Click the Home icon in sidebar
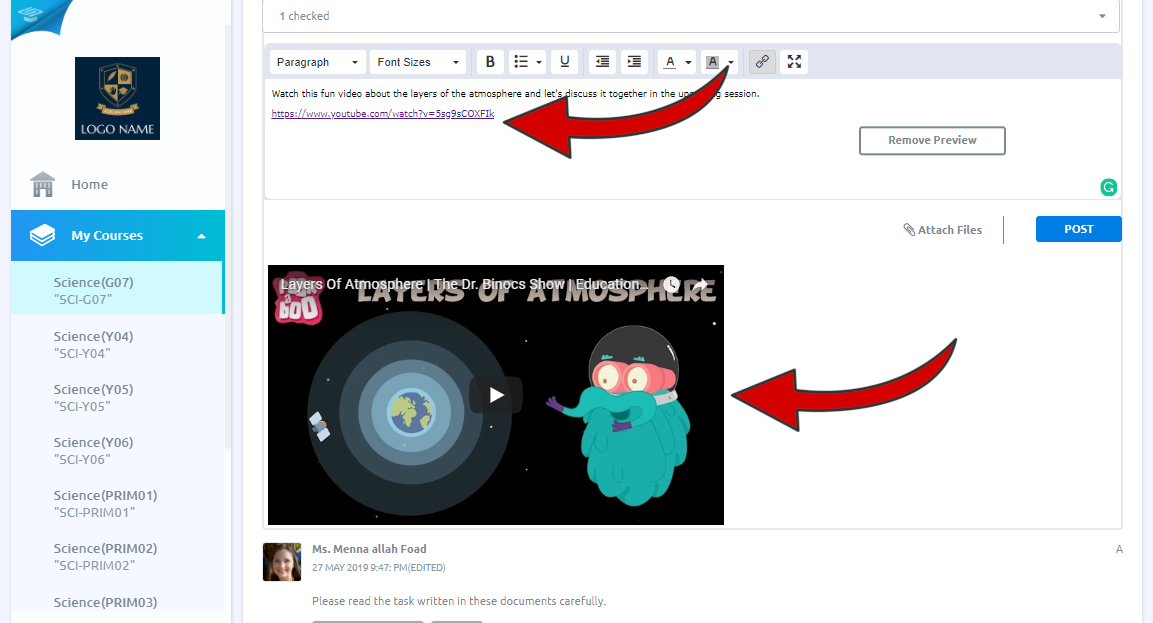1153x623 pixels. [x=43, y=184]
